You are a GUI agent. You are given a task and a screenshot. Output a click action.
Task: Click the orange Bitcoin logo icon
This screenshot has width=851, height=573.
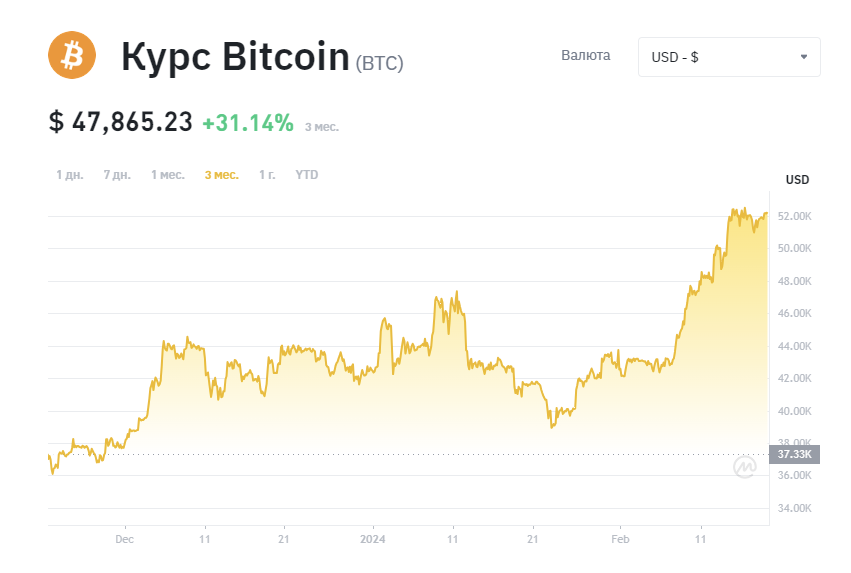coord(72,55)
